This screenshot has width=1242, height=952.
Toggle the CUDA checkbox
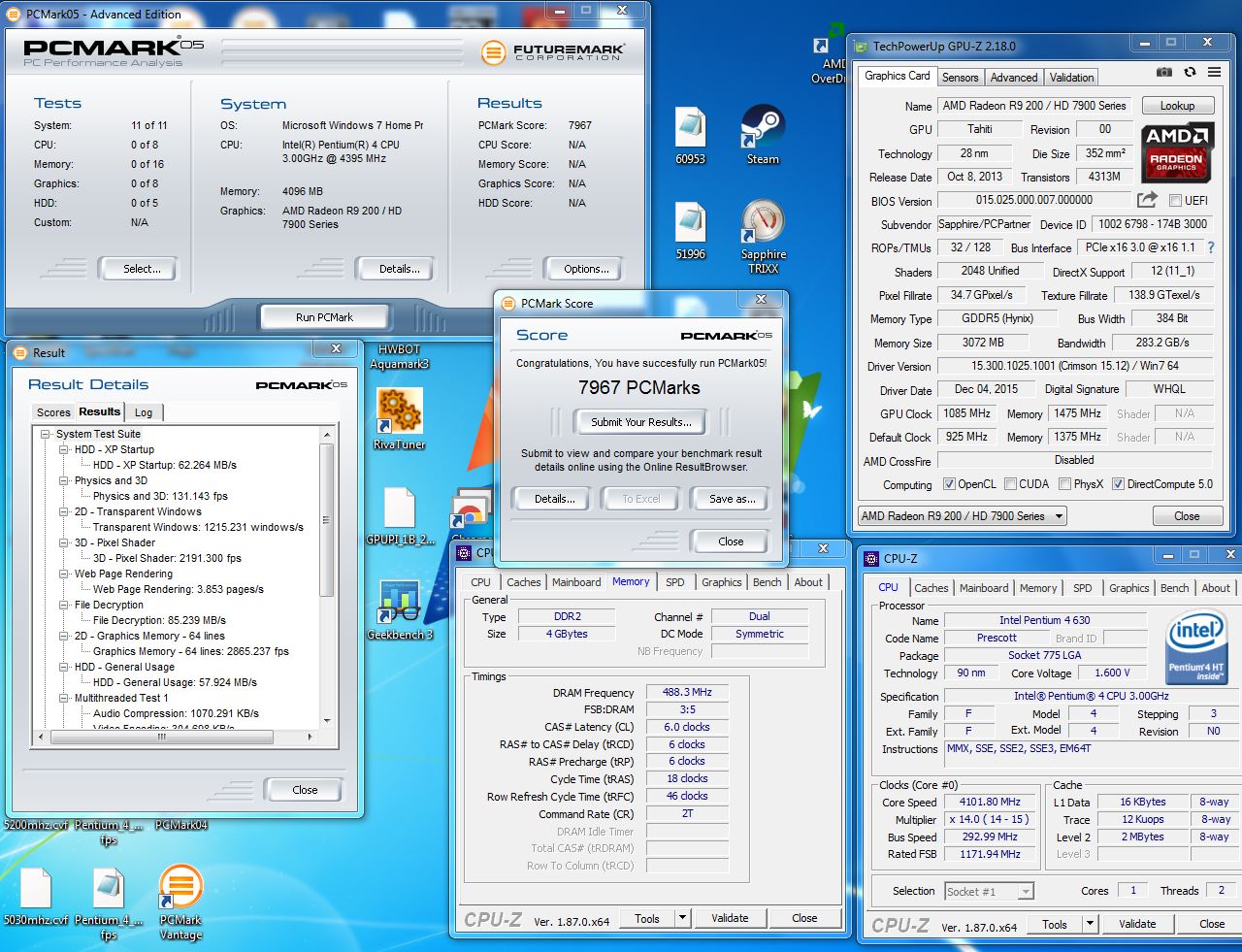[x=1011, y=484]
